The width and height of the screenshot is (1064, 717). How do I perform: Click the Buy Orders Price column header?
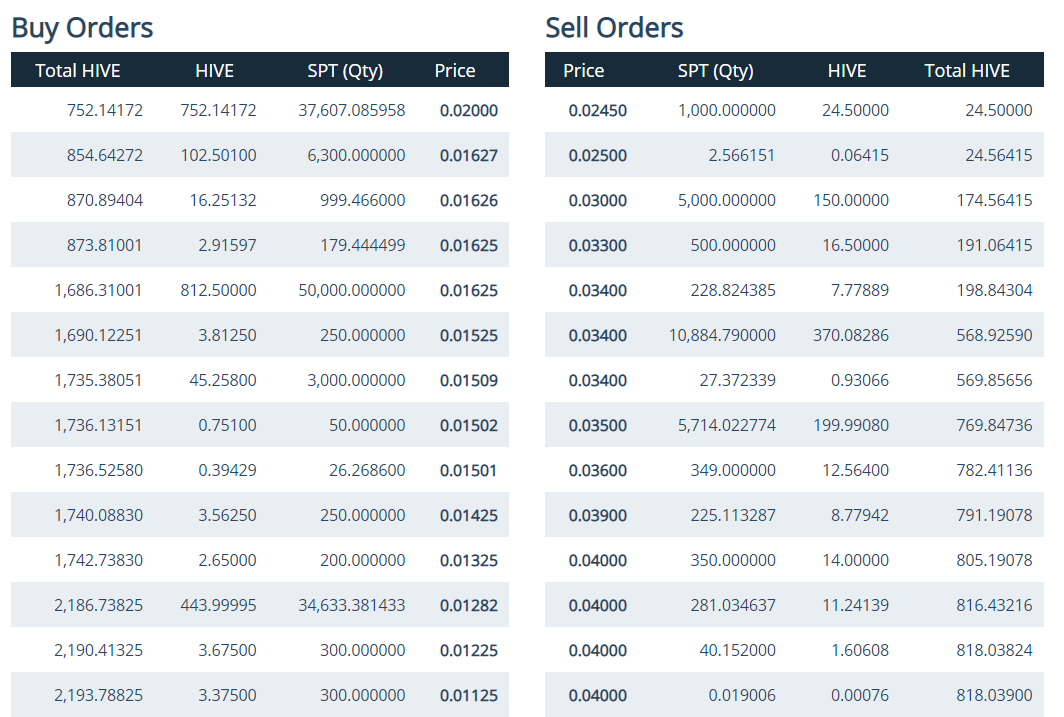tap(455, 71)
